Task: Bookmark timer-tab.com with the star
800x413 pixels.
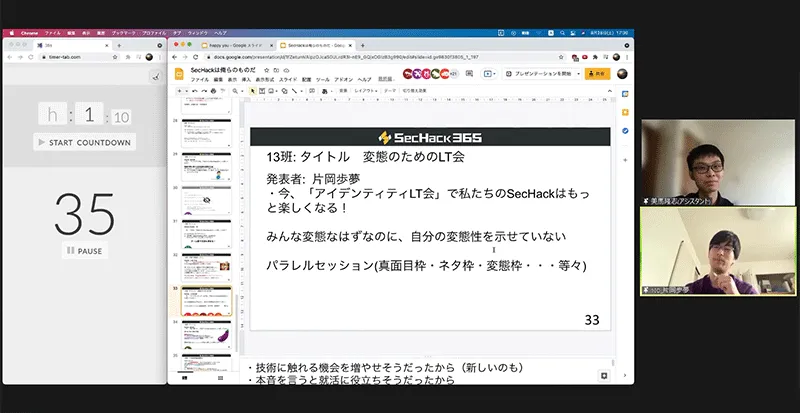Action: click(115, 57)
